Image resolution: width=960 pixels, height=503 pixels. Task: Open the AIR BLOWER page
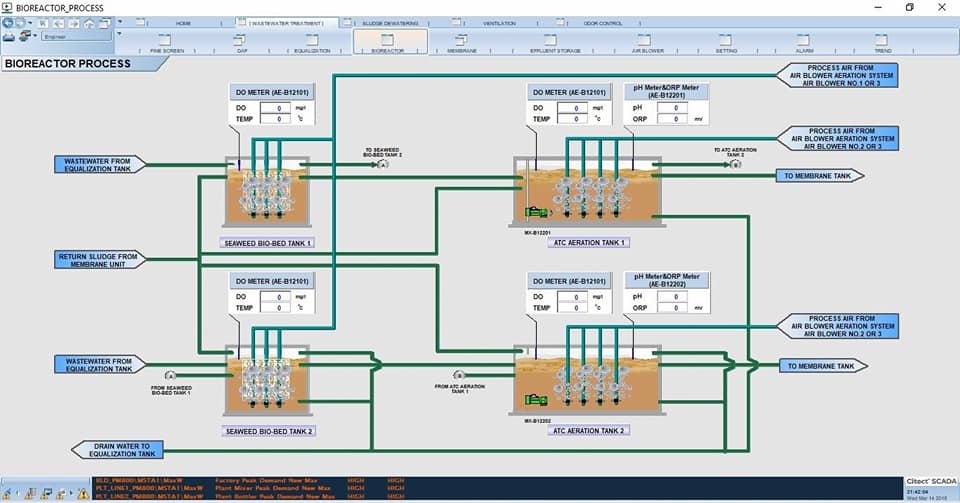click(x=647, y=43)
